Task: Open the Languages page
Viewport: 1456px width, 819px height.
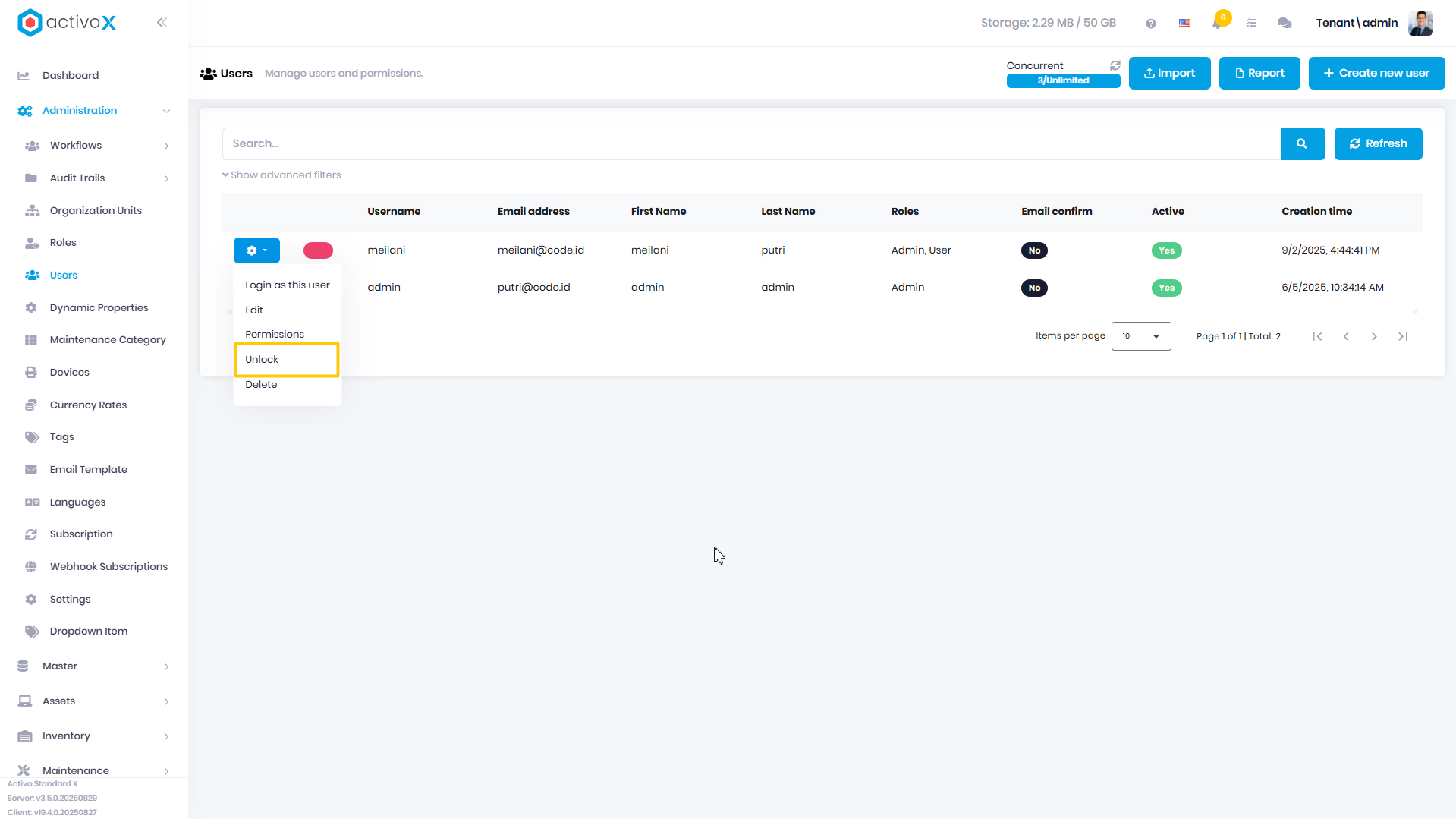Action: click(x=77, y=502)
